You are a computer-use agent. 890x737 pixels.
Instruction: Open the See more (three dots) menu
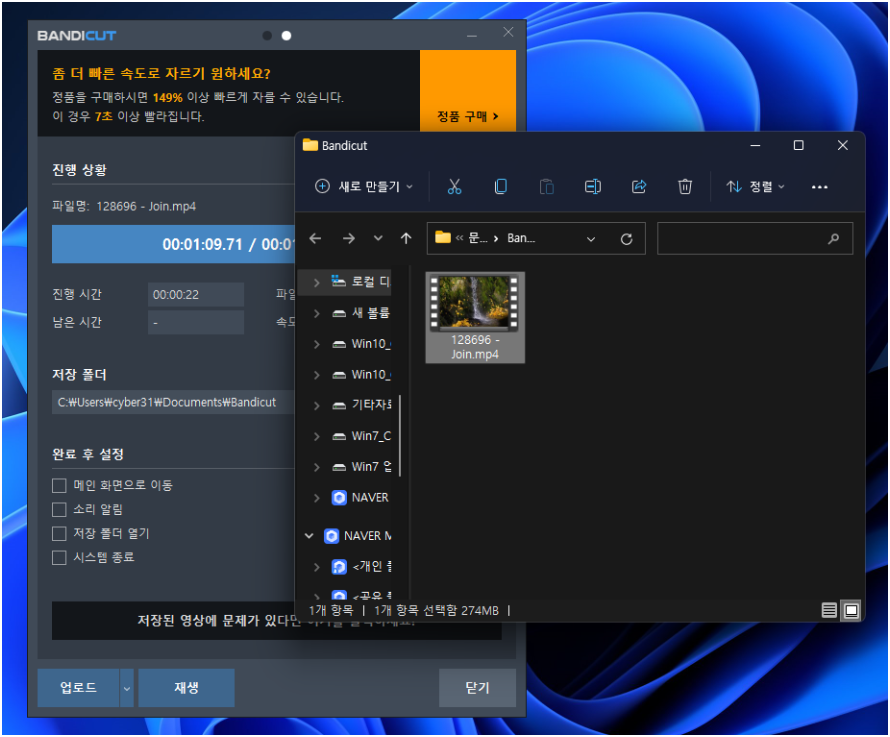(819, 187)
